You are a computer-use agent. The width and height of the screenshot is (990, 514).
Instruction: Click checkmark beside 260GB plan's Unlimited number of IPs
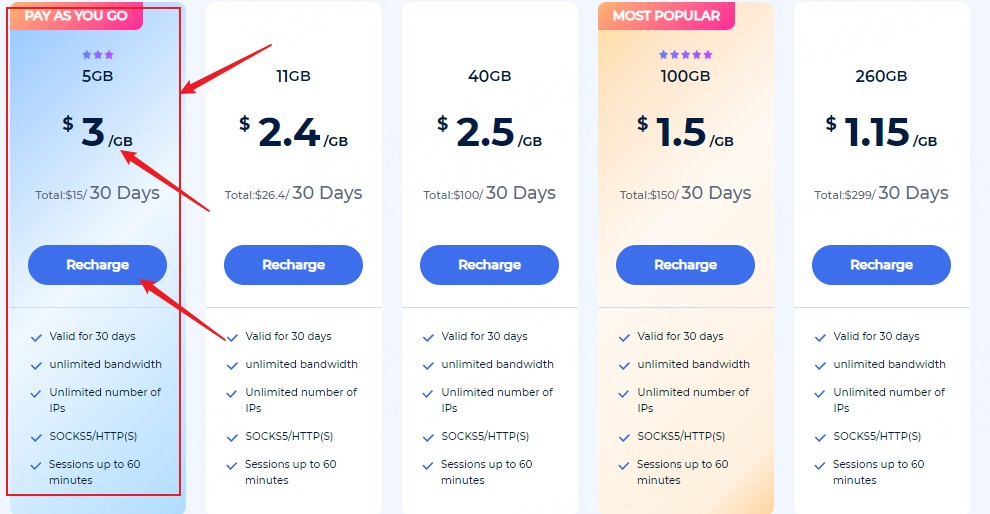821,393
